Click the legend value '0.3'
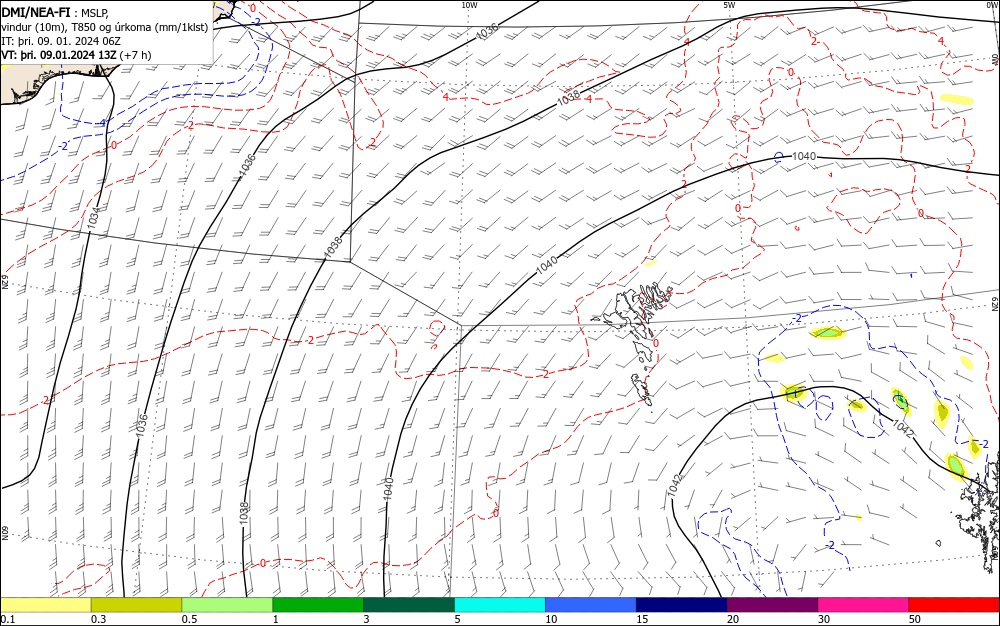This screenshot has height=626, width=1000. tap(98, 619)
